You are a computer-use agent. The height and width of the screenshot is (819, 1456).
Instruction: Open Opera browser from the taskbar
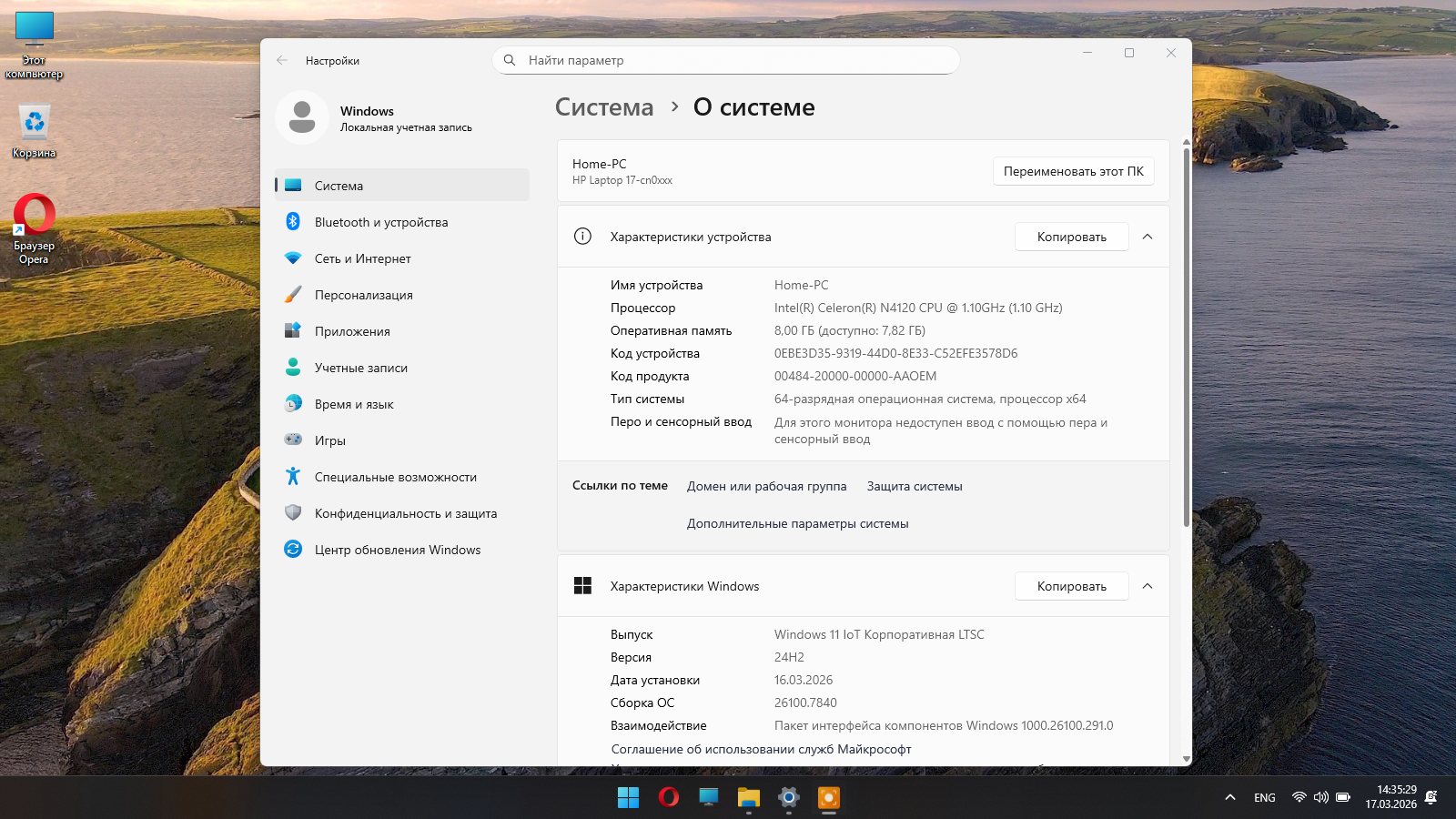pos(669,798)
